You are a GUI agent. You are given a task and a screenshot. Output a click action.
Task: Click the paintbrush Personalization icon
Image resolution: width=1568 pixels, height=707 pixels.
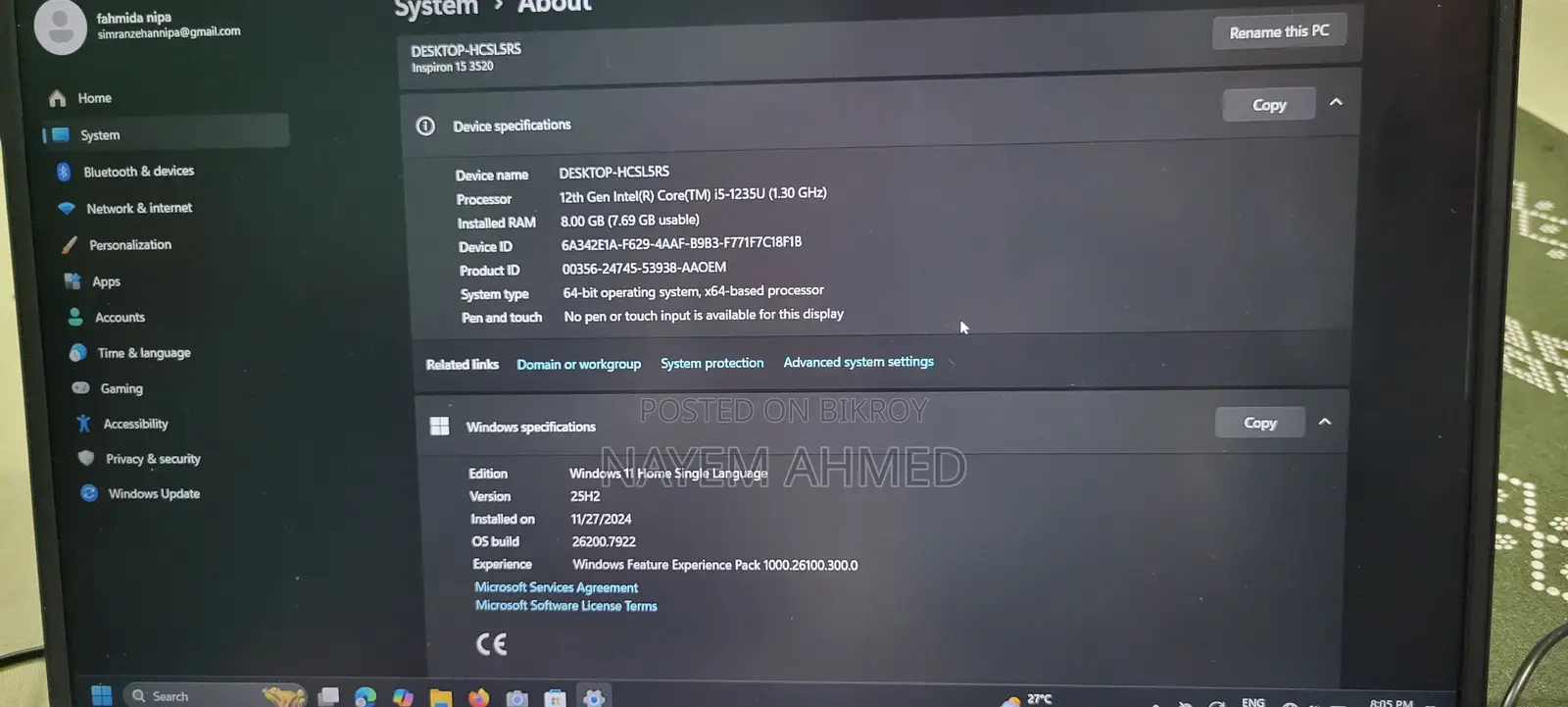69,245
